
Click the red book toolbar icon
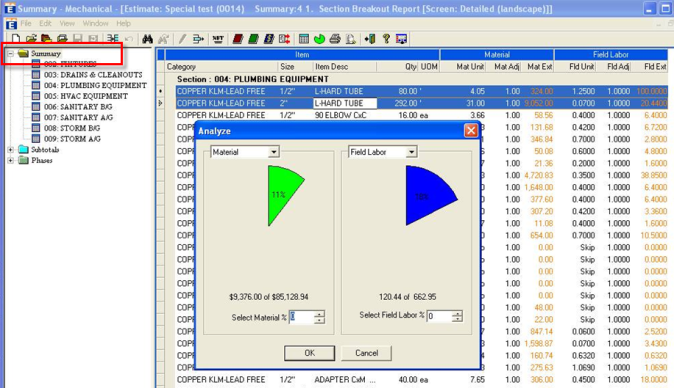pyautogui.click(x=238, y=39)
